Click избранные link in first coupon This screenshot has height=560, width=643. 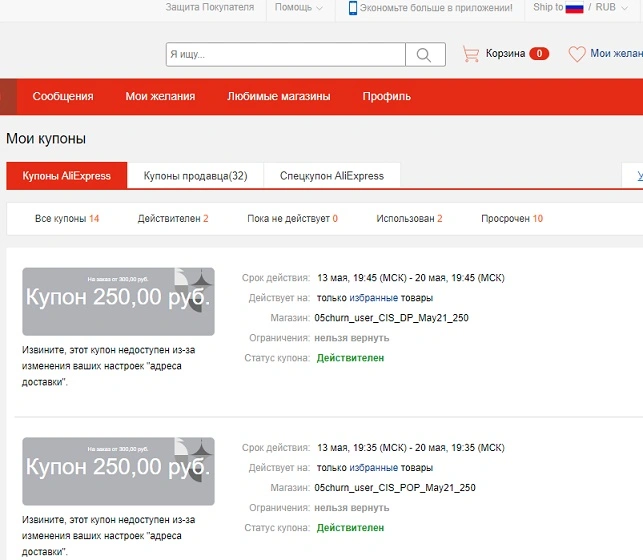[x=374, y=298]
